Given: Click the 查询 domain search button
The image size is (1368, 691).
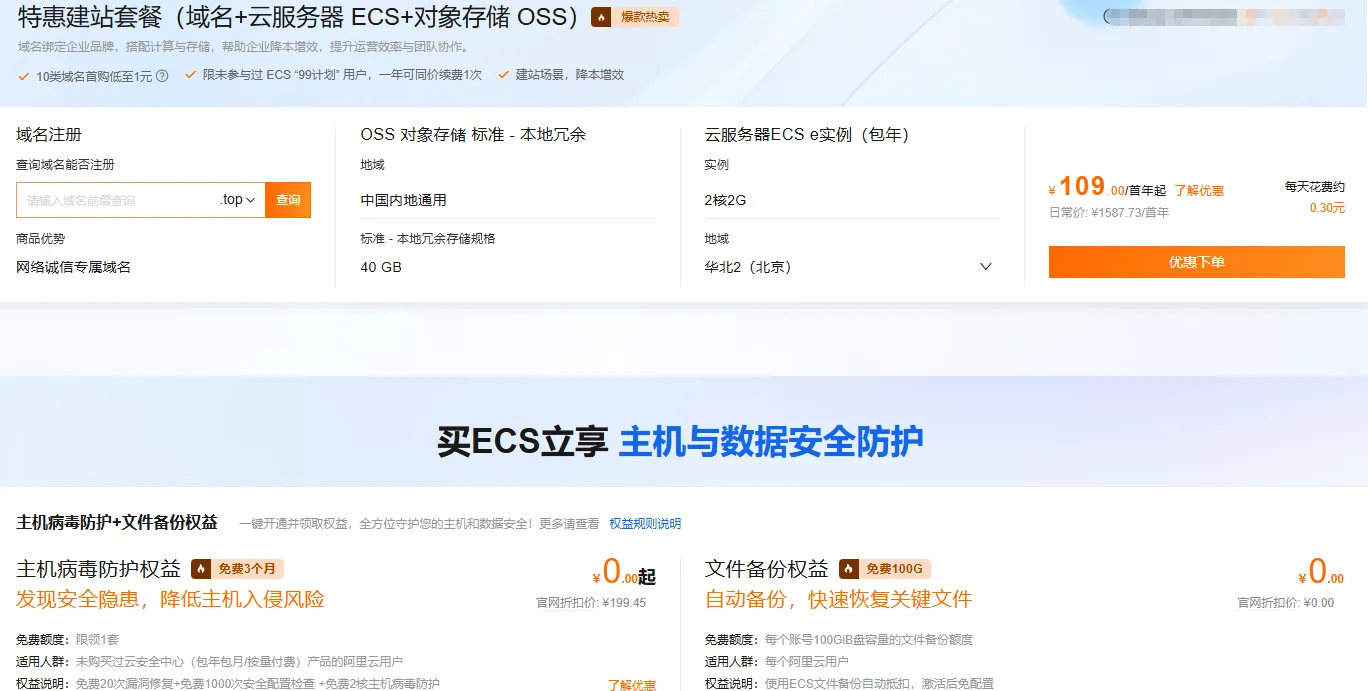Looking at the screenshot, I should point(288,200).
